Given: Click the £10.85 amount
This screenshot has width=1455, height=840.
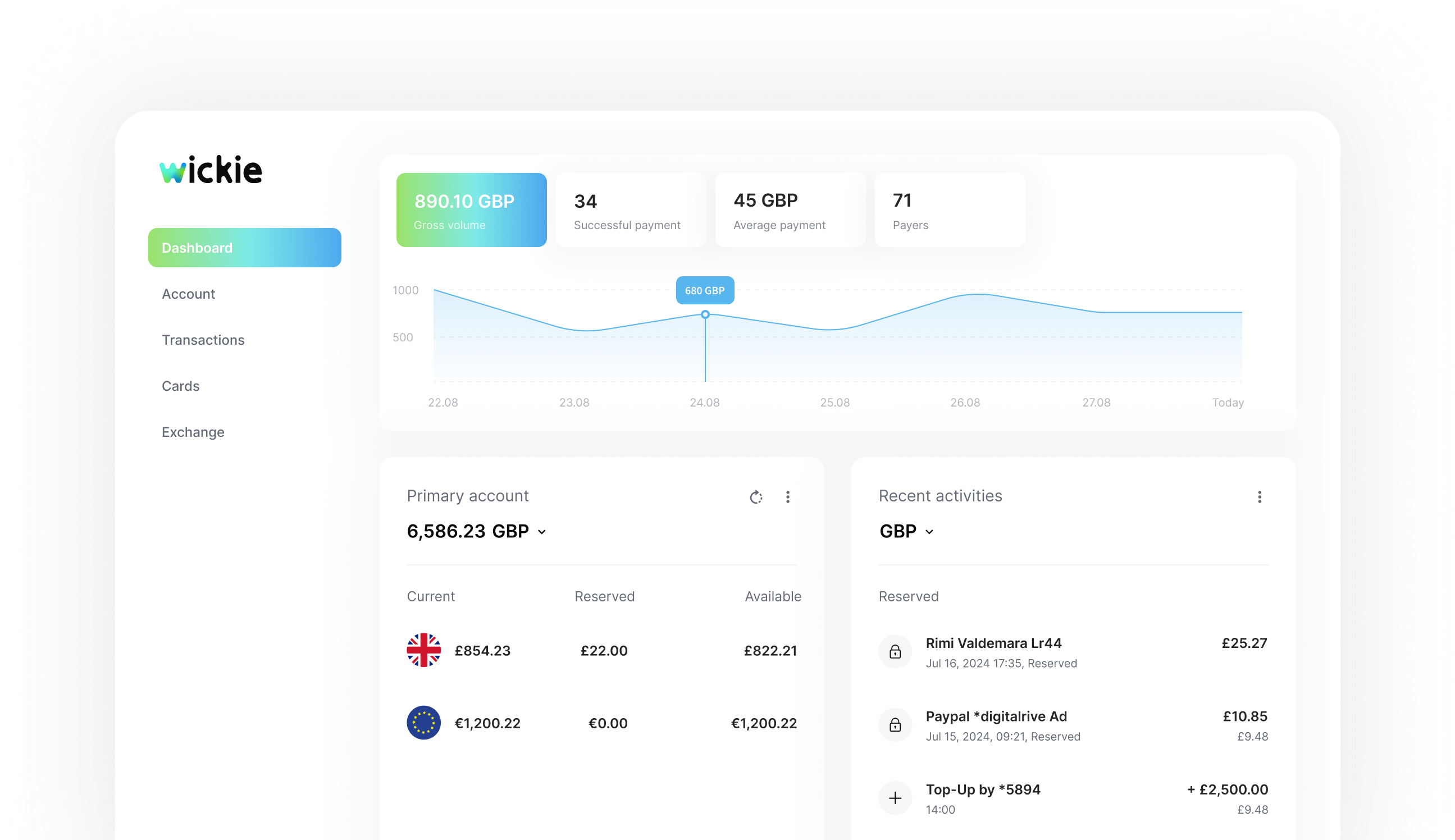Looking at the screenshot, I should tap(1245, 716).
